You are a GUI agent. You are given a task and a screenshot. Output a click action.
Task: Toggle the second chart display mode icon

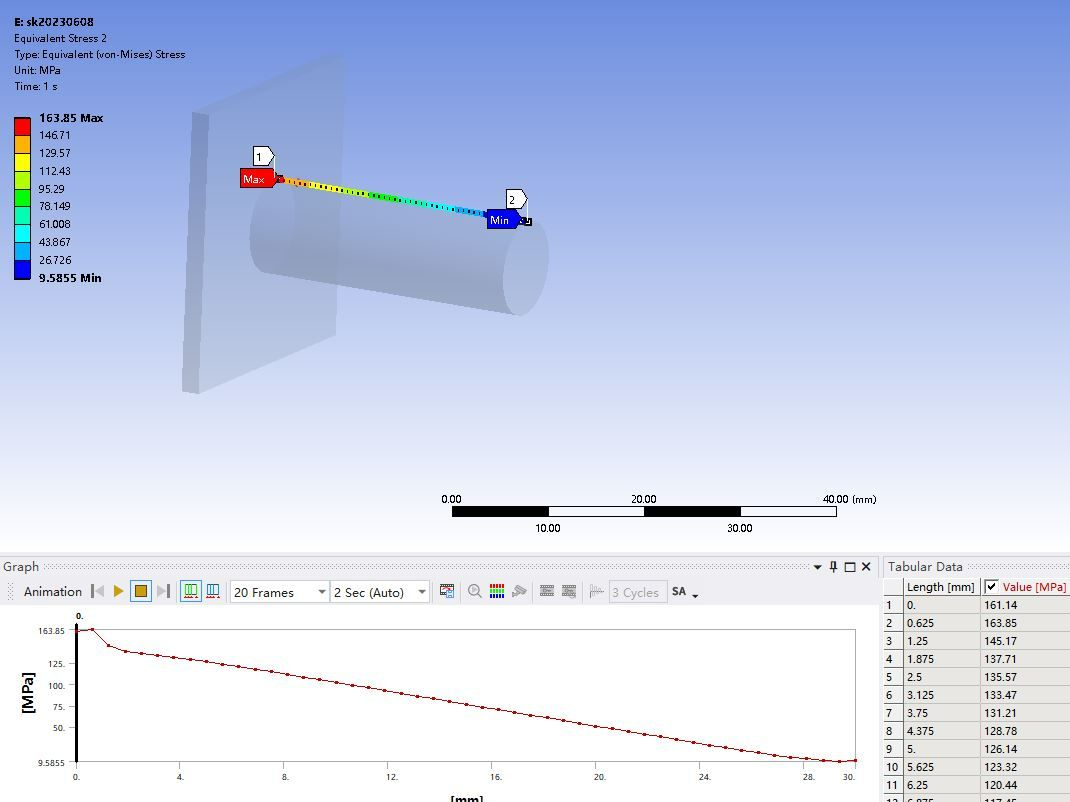[213, 591]
